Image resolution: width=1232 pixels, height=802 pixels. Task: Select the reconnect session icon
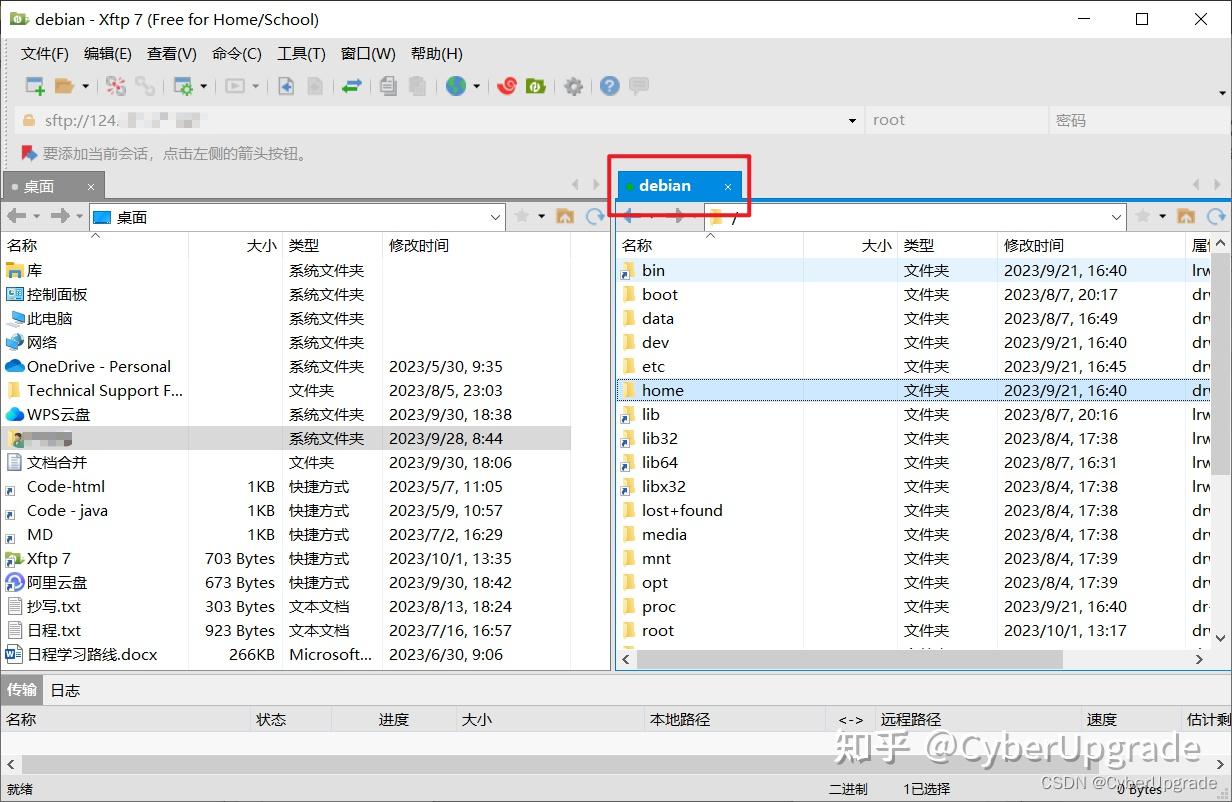(145, 86)
